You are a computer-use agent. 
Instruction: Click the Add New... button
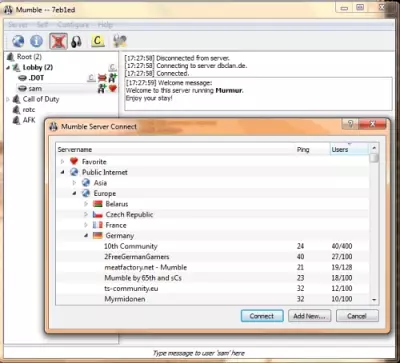pyautogui.click(x=309, y=316)
